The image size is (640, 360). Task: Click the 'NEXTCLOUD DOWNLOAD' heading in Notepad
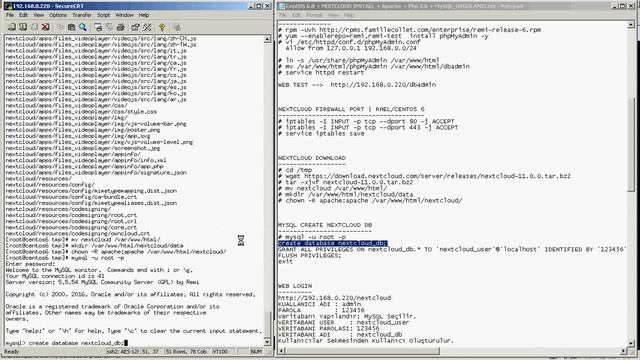tap(312, 158)
